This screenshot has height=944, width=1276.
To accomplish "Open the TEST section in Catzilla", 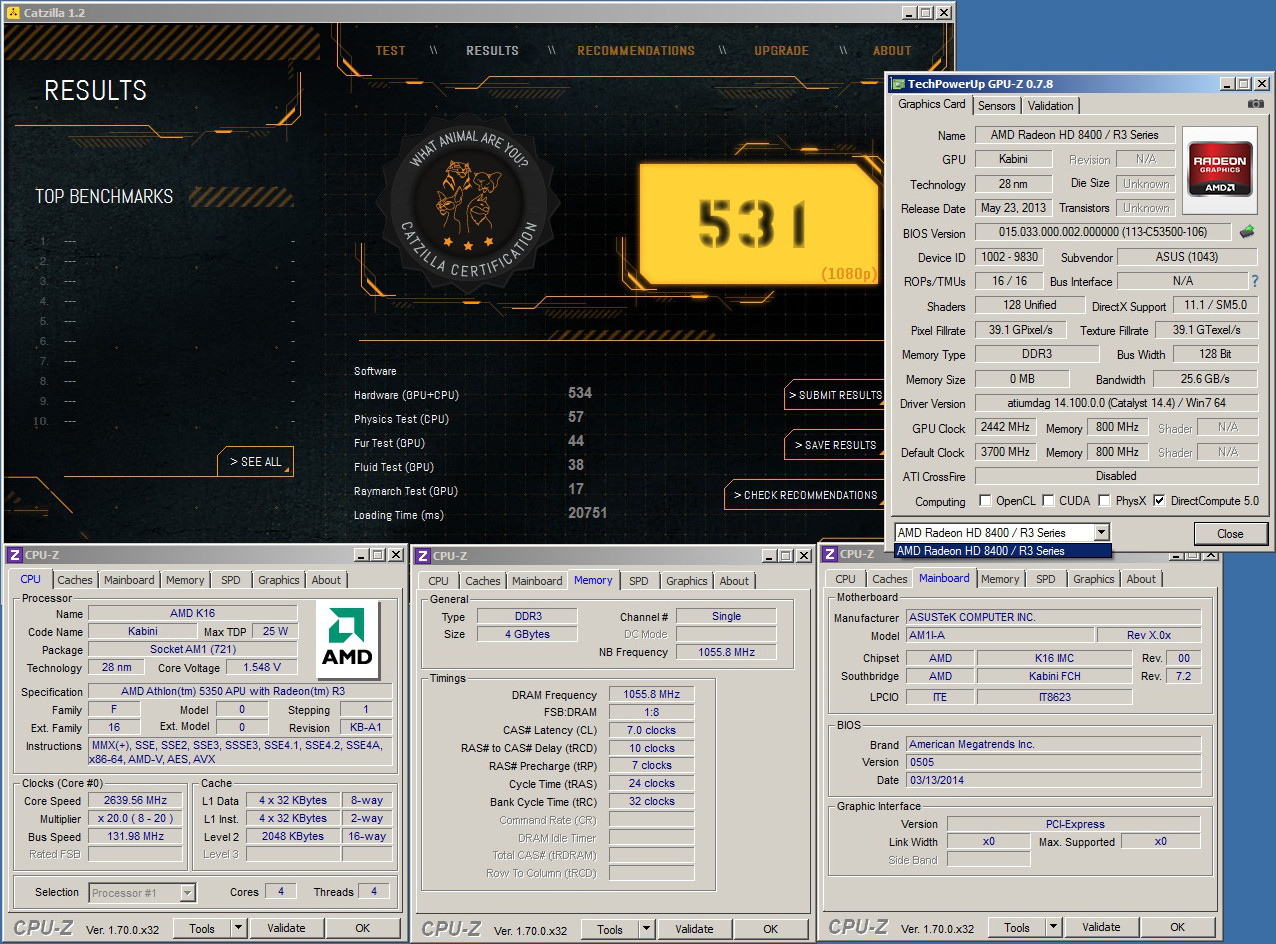I will coord(391,51).
